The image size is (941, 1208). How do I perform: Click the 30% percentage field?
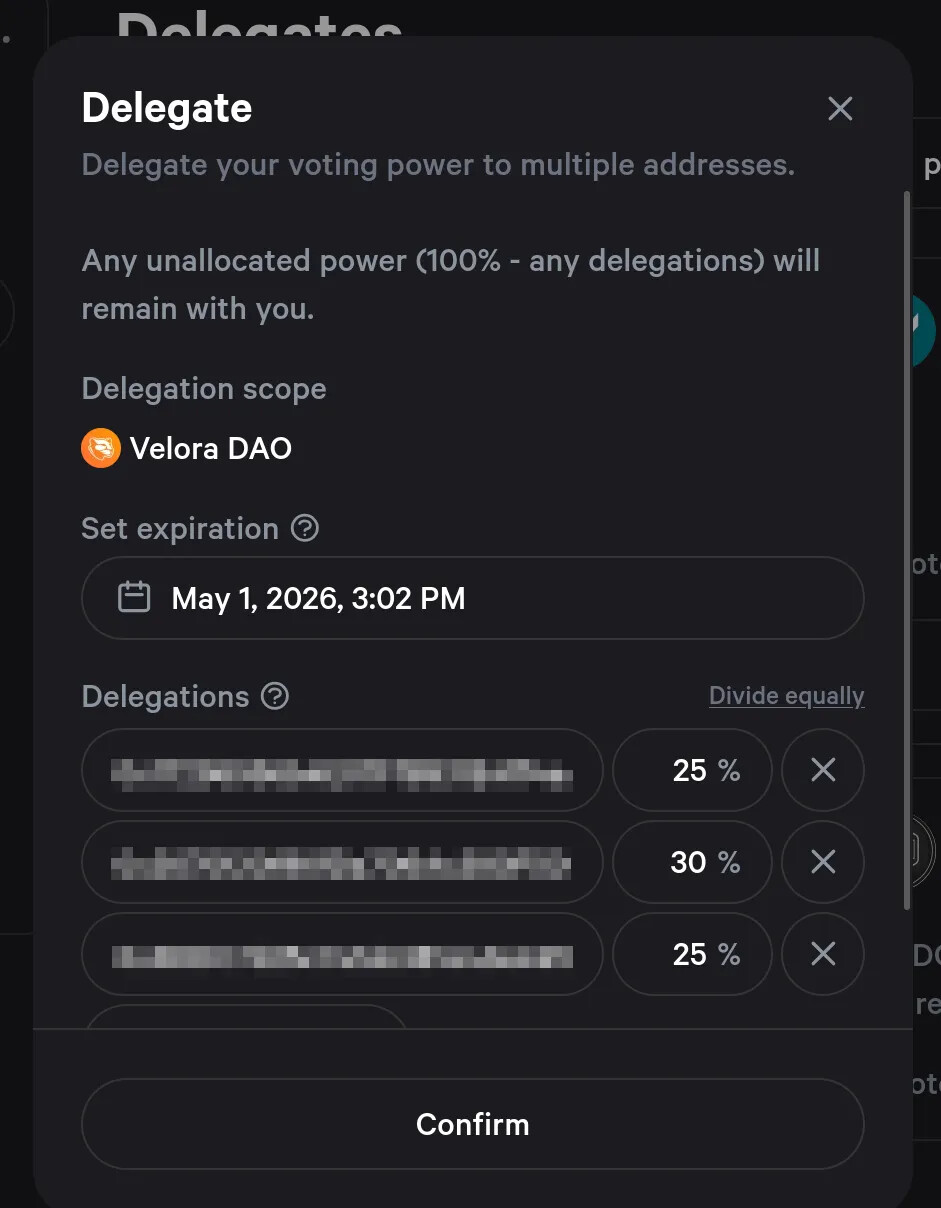tap(691, 862)
